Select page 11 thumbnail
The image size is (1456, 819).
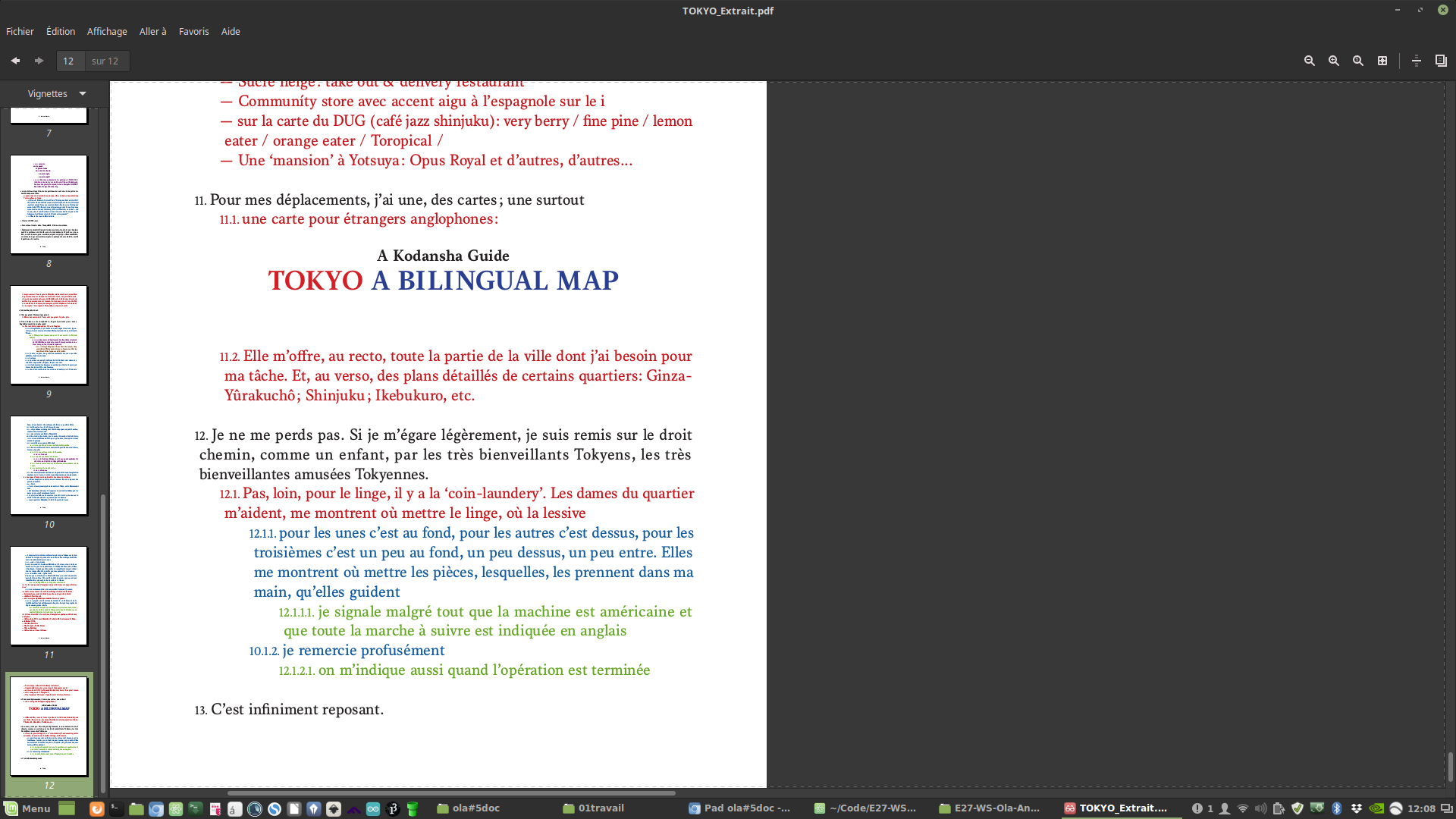click(x=49, y=595)
